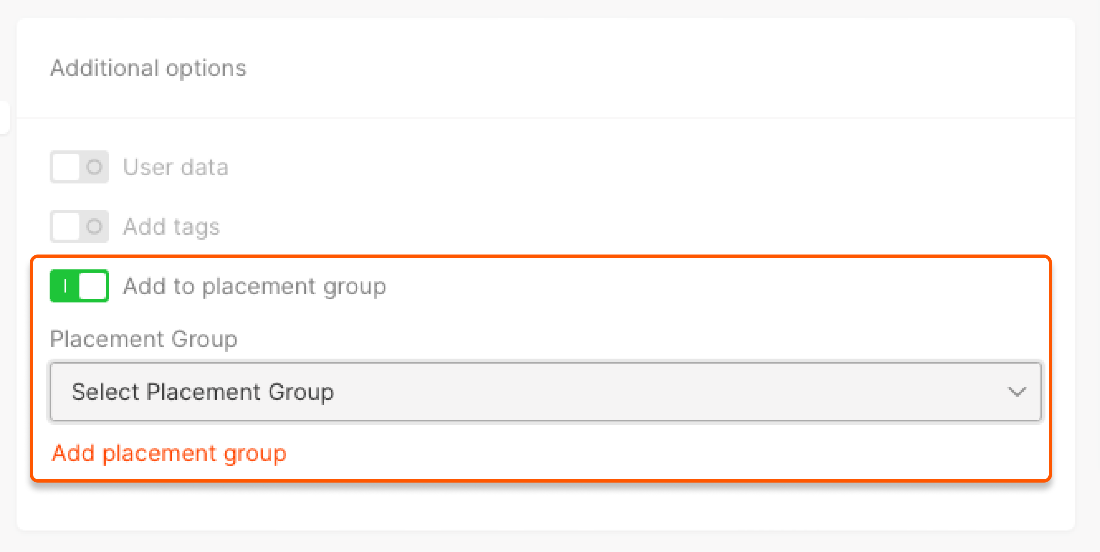The width and height of the screenshot is (1100, 552).
Task: Enable the User data toggle switch
Action: tap(79, 167)
